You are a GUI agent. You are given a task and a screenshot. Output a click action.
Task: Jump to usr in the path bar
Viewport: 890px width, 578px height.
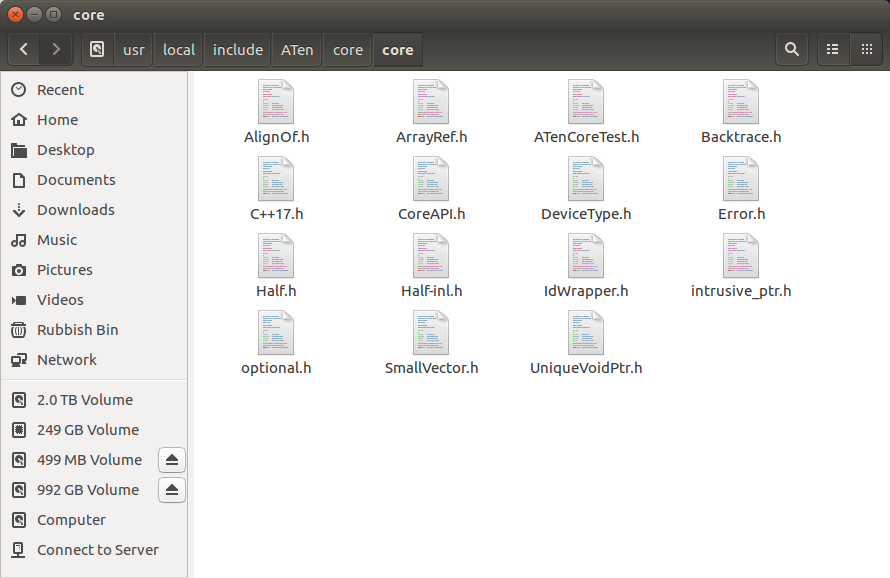point(133,49)
